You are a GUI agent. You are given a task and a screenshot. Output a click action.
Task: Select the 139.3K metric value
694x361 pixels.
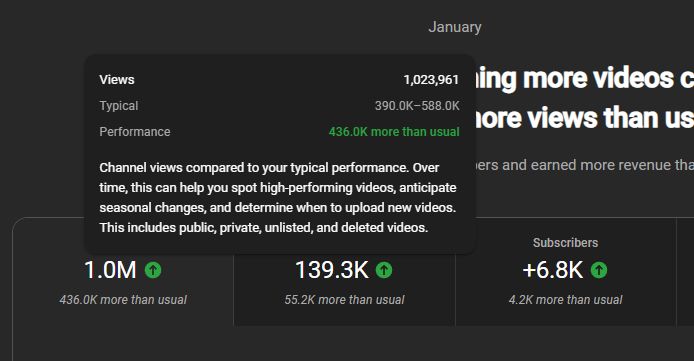(332, 270)
